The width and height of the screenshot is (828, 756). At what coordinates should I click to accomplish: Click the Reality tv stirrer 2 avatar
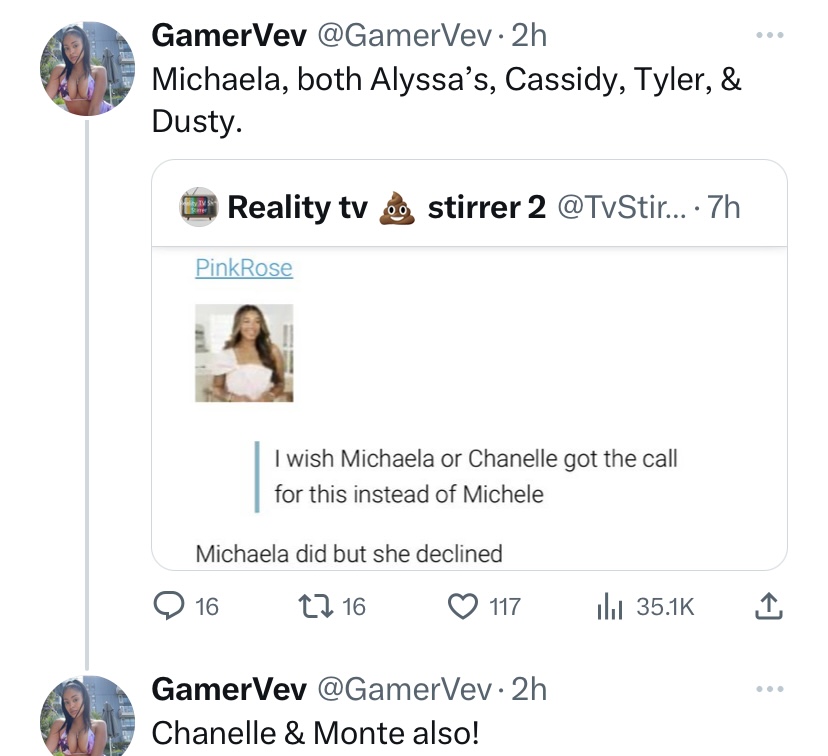click(x=199, y=207)
